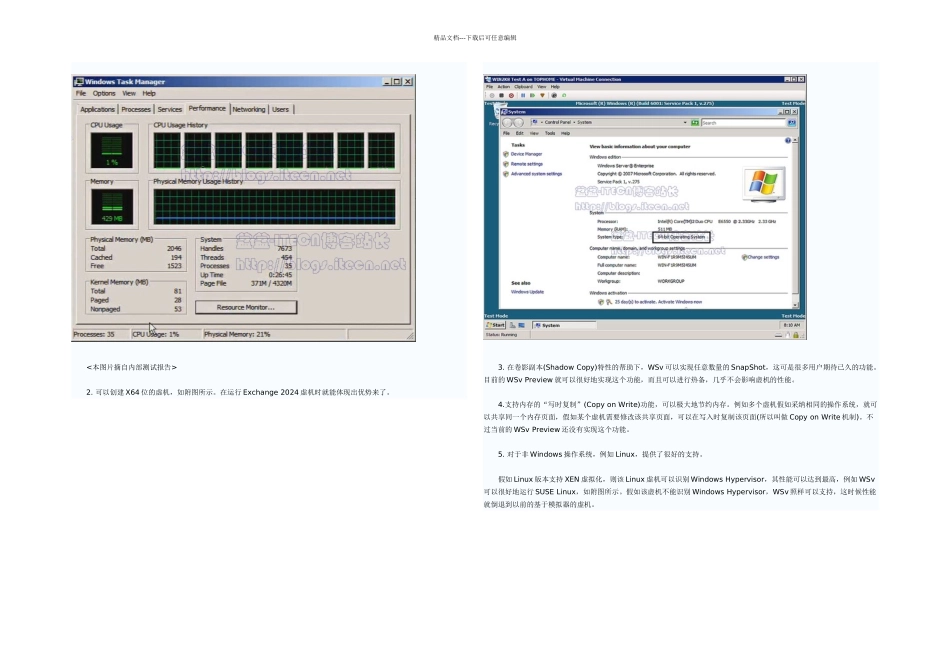The width and height of the screenshot is (950, 672).
Task: Click the blue help question mark icon
Action: coord(788,140)
